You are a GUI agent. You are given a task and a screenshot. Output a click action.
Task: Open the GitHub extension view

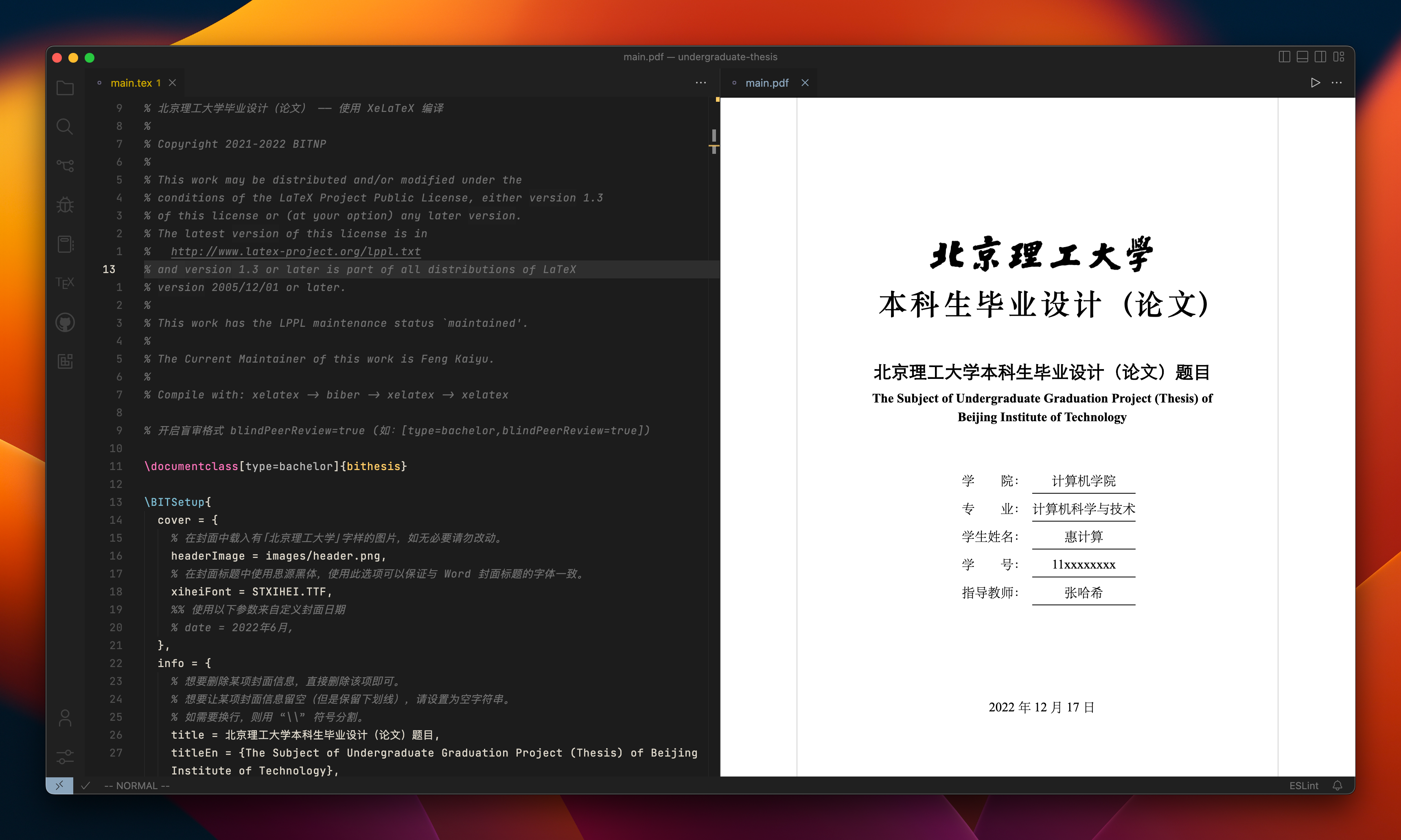(x=65, y=322)
